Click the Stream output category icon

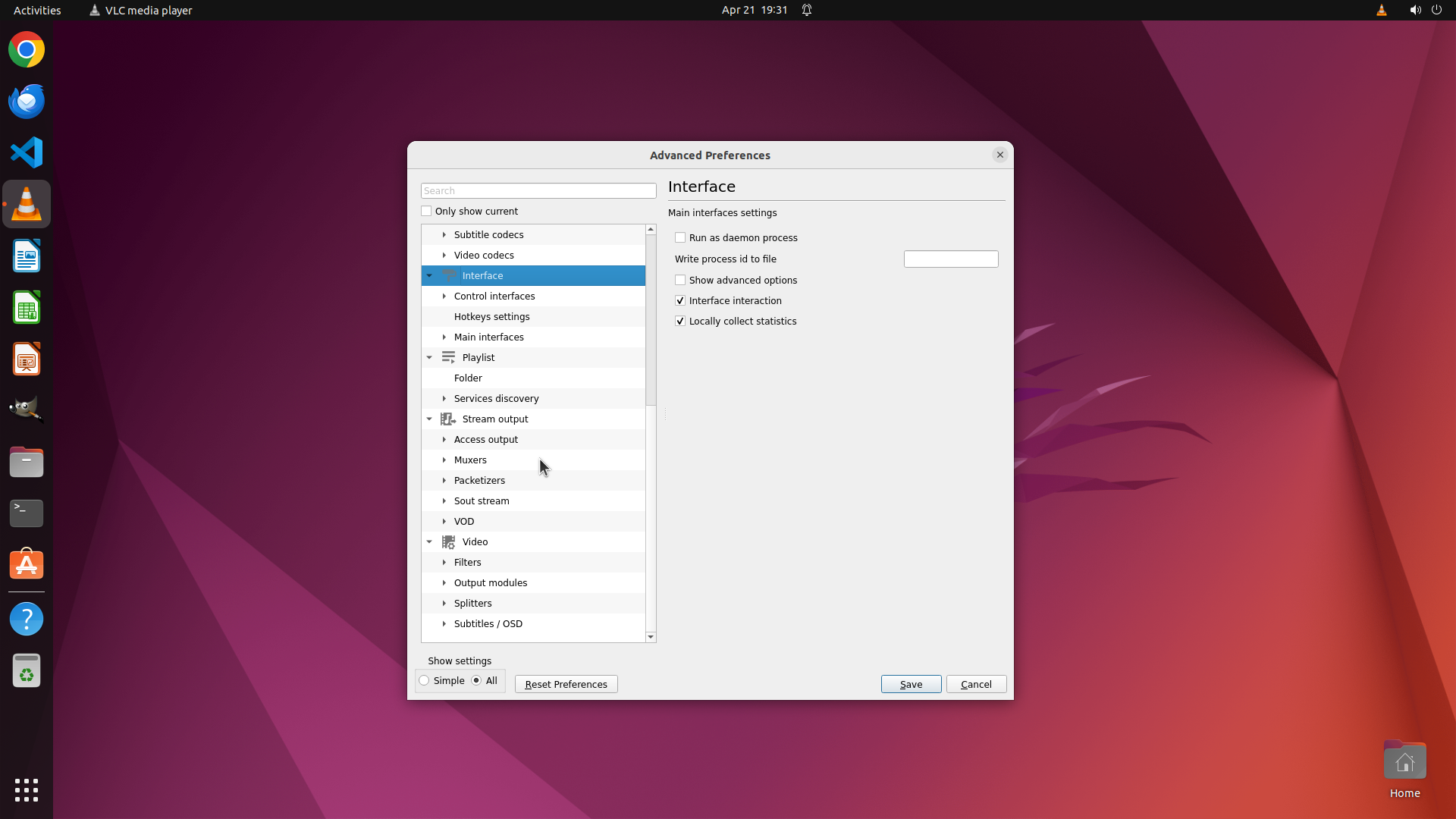pyautogui.click(x=448, y=419)
